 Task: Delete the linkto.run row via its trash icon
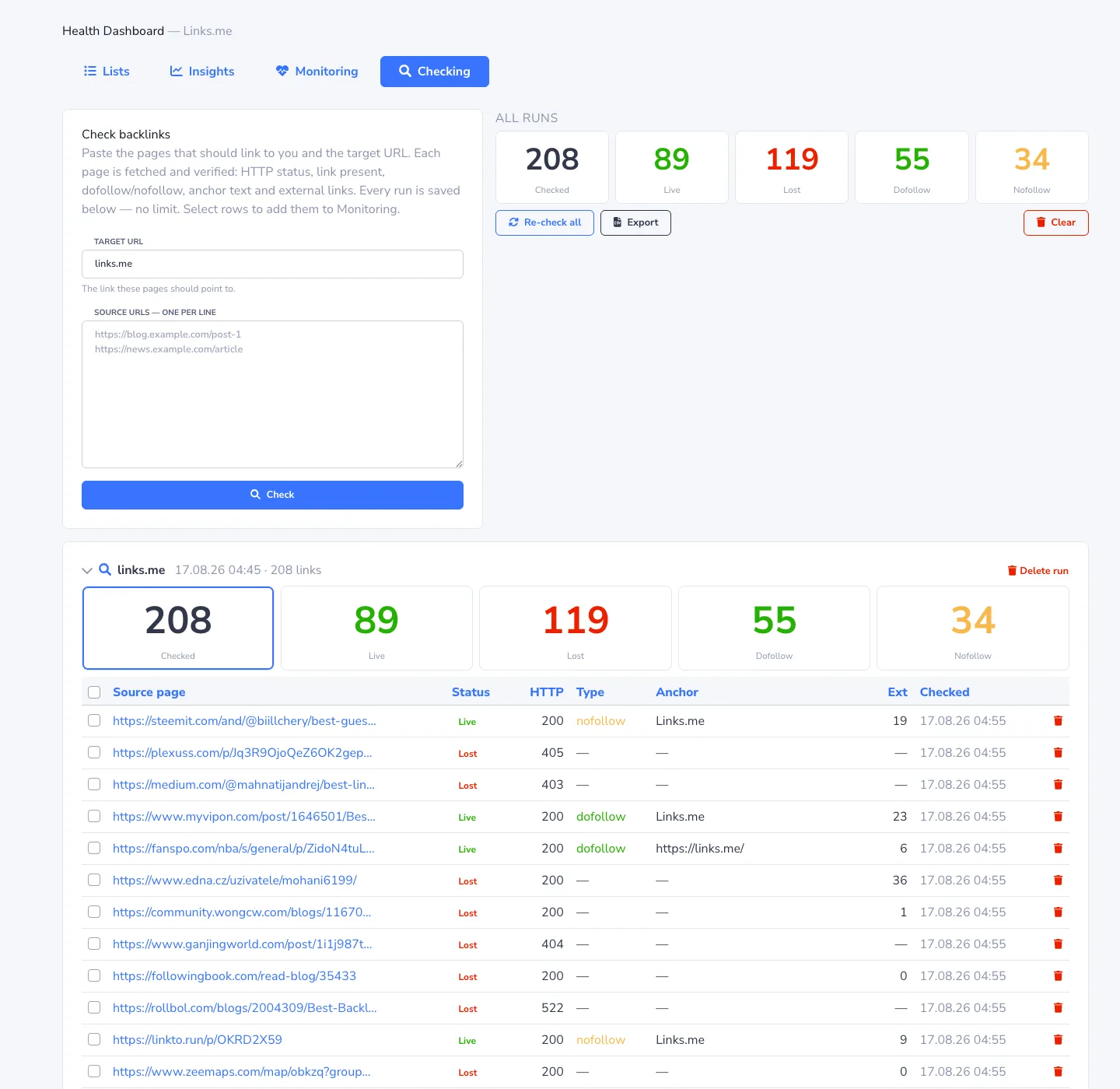[1058, 1040]
